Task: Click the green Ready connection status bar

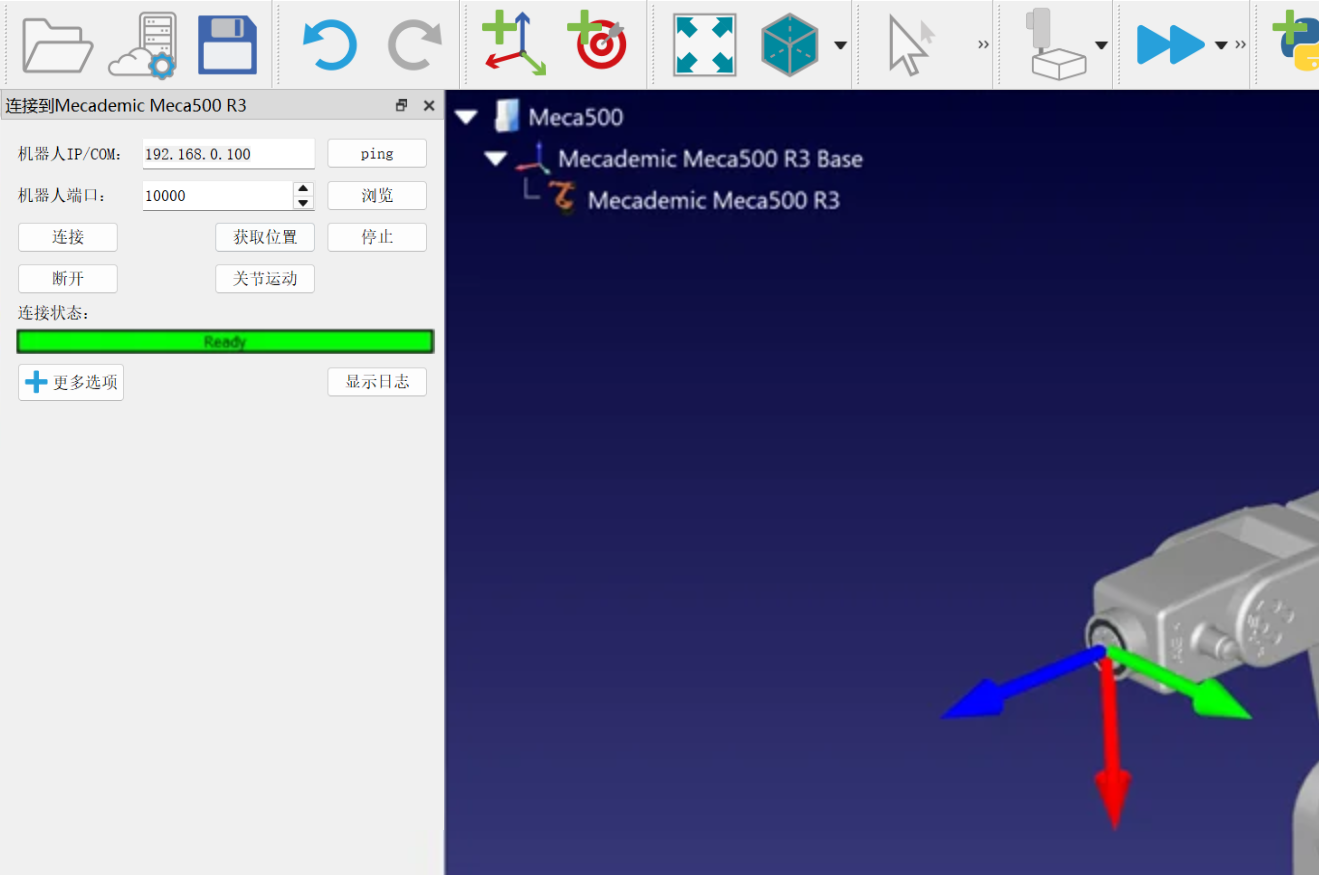Action: (225, 342)
